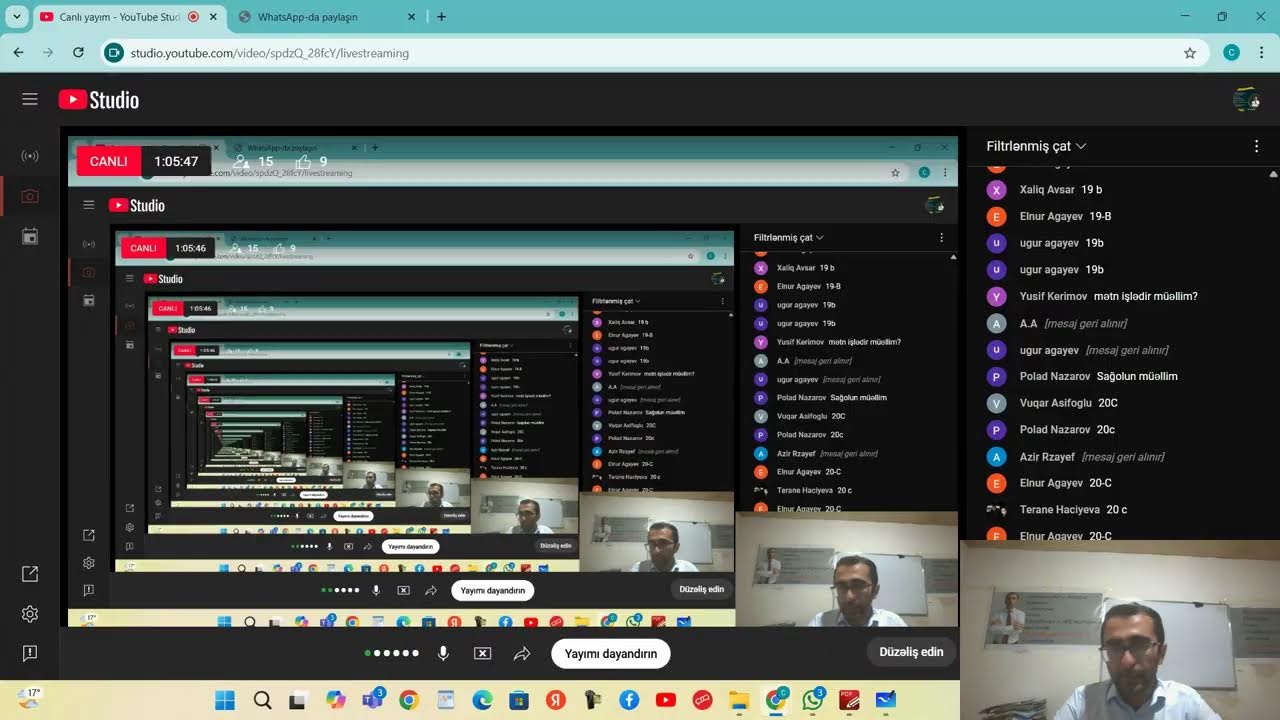Select the Stream broadcast sidebar icon
Image resolution: width=1280 pixels, height=720 pixels.
30,156
